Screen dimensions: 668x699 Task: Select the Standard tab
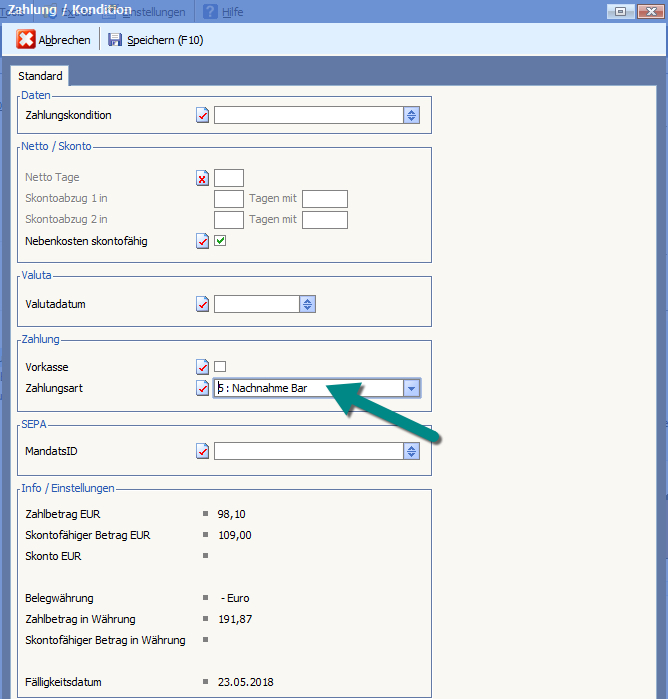(x=40, y=76)
